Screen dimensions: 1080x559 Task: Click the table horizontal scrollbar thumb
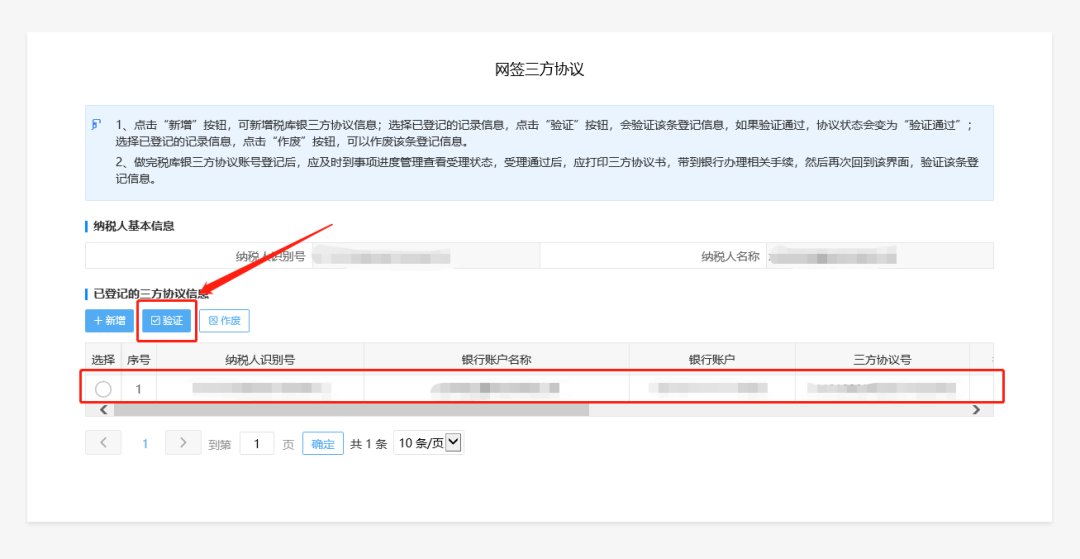coord(351,410)
